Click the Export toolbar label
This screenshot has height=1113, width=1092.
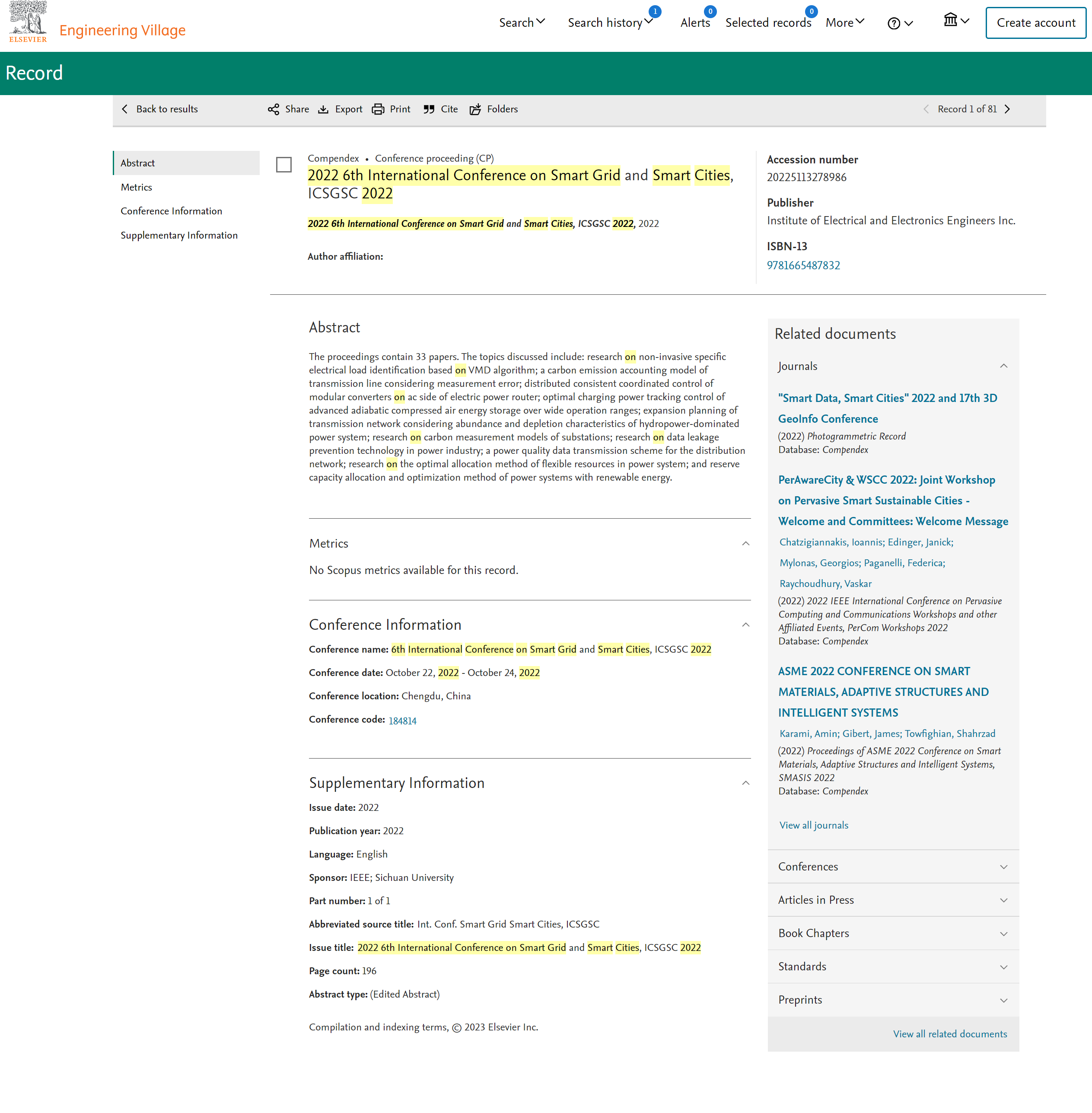coord(349,109)
